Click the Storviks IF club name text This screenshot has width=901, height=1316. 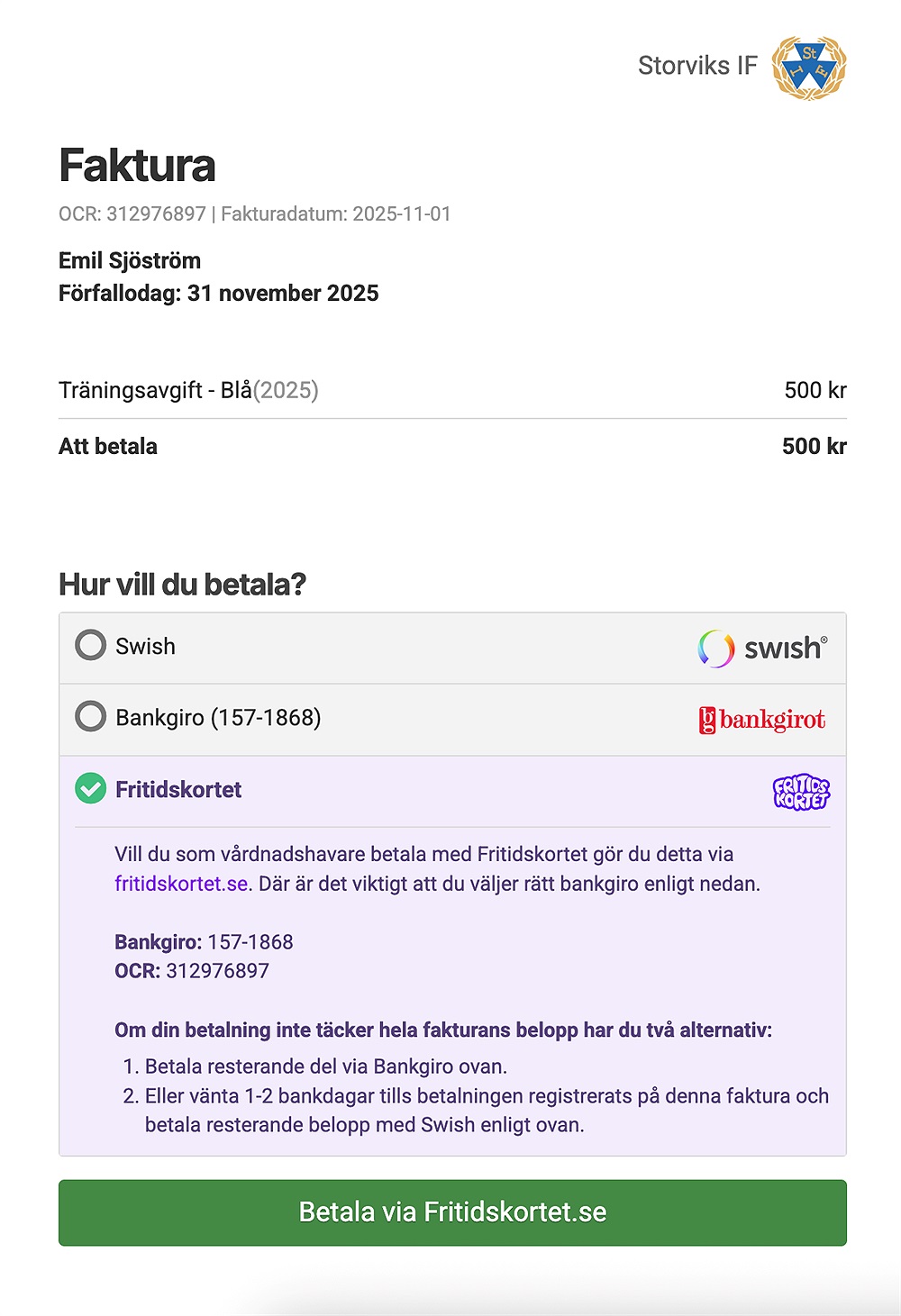[x=697, y=66]
